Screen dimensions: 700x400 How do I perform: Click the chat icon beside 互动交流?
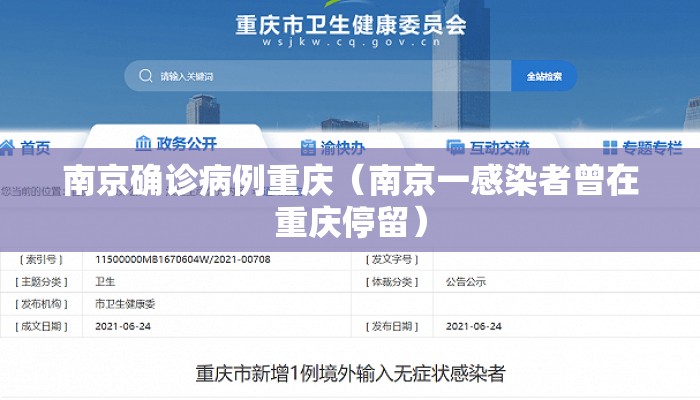(455, 148)
